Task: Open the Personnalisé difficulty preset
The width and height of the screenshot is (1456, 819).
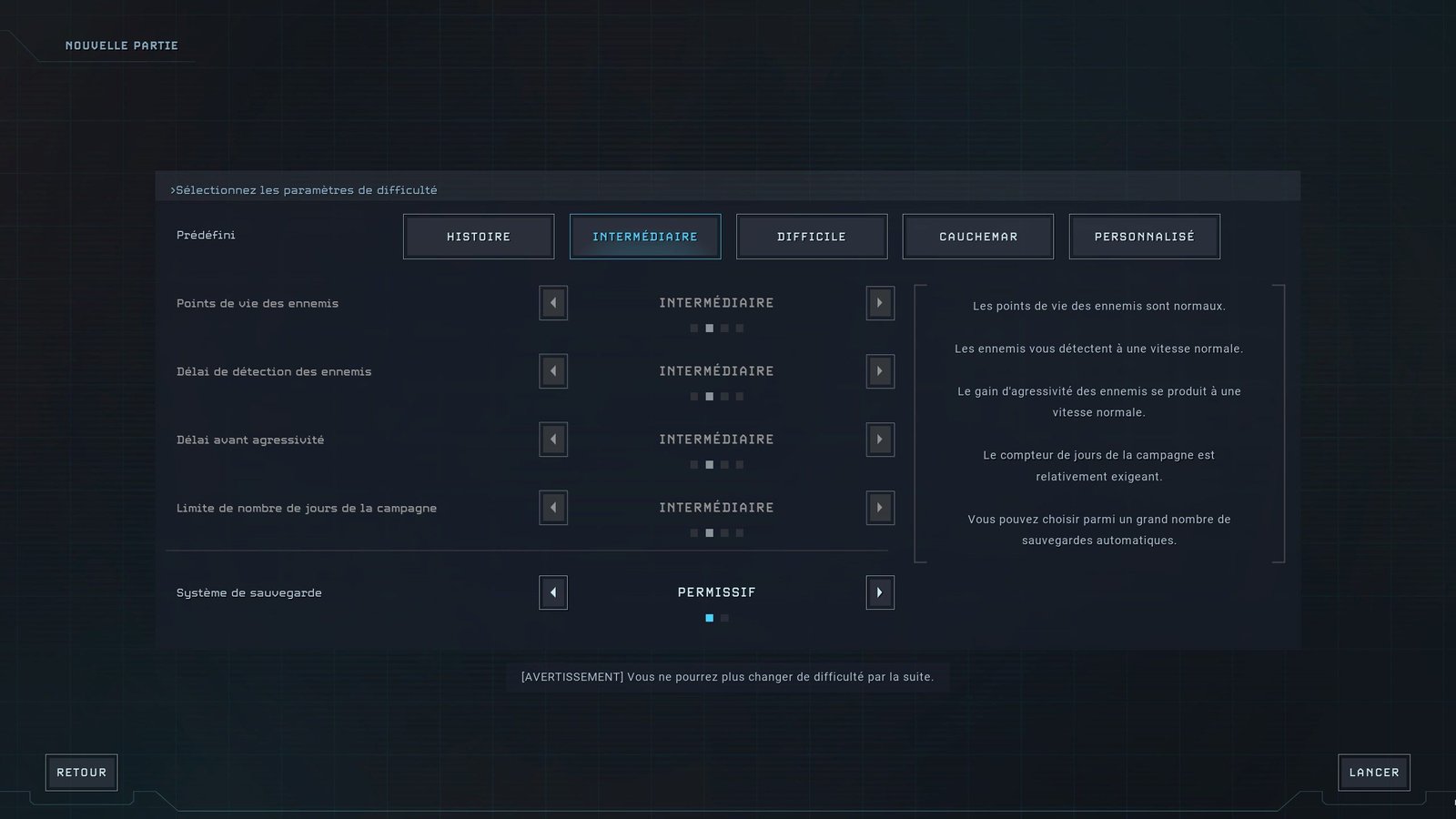Action: tap(1145, 237)
